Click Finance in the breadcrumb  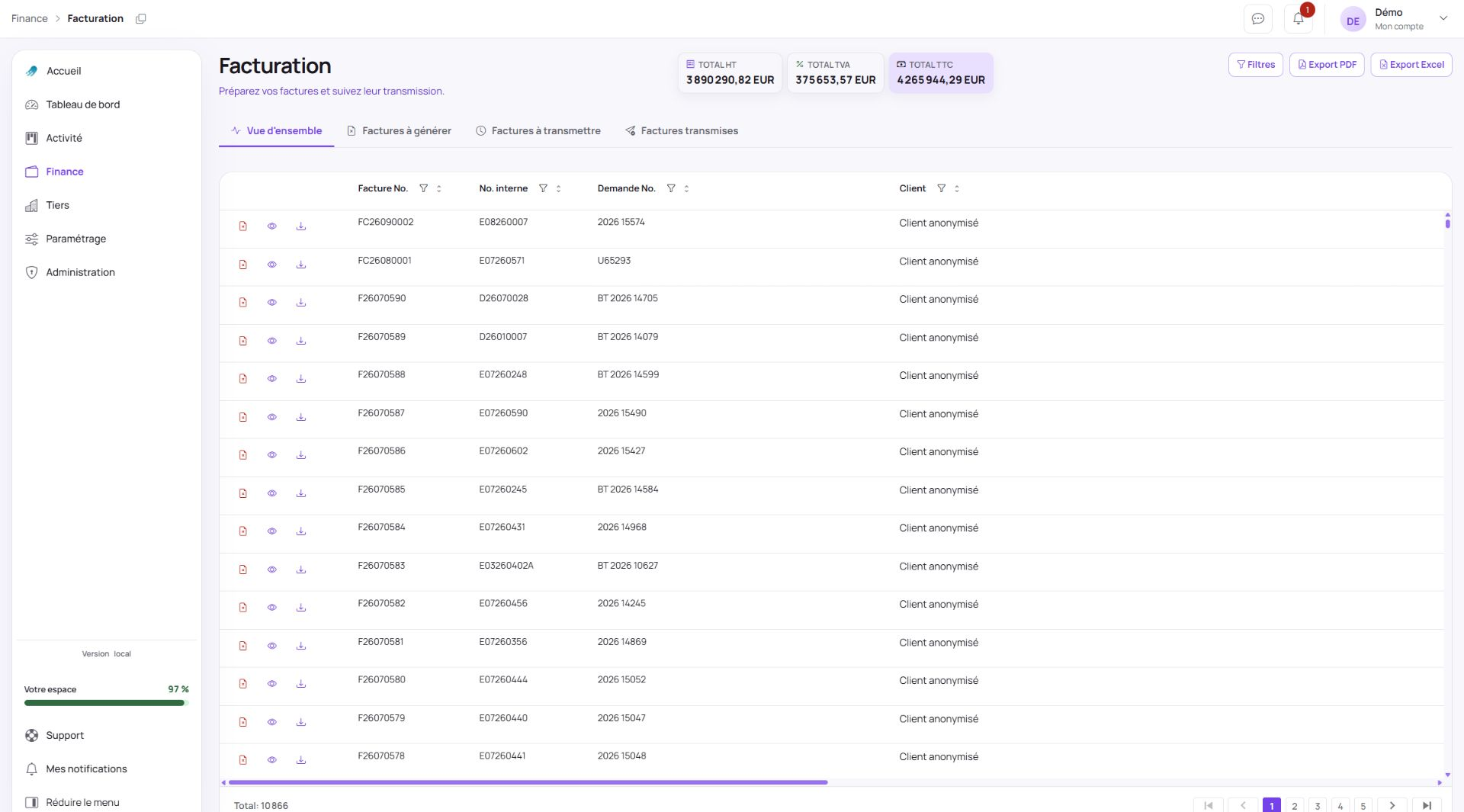coord(30,18)
